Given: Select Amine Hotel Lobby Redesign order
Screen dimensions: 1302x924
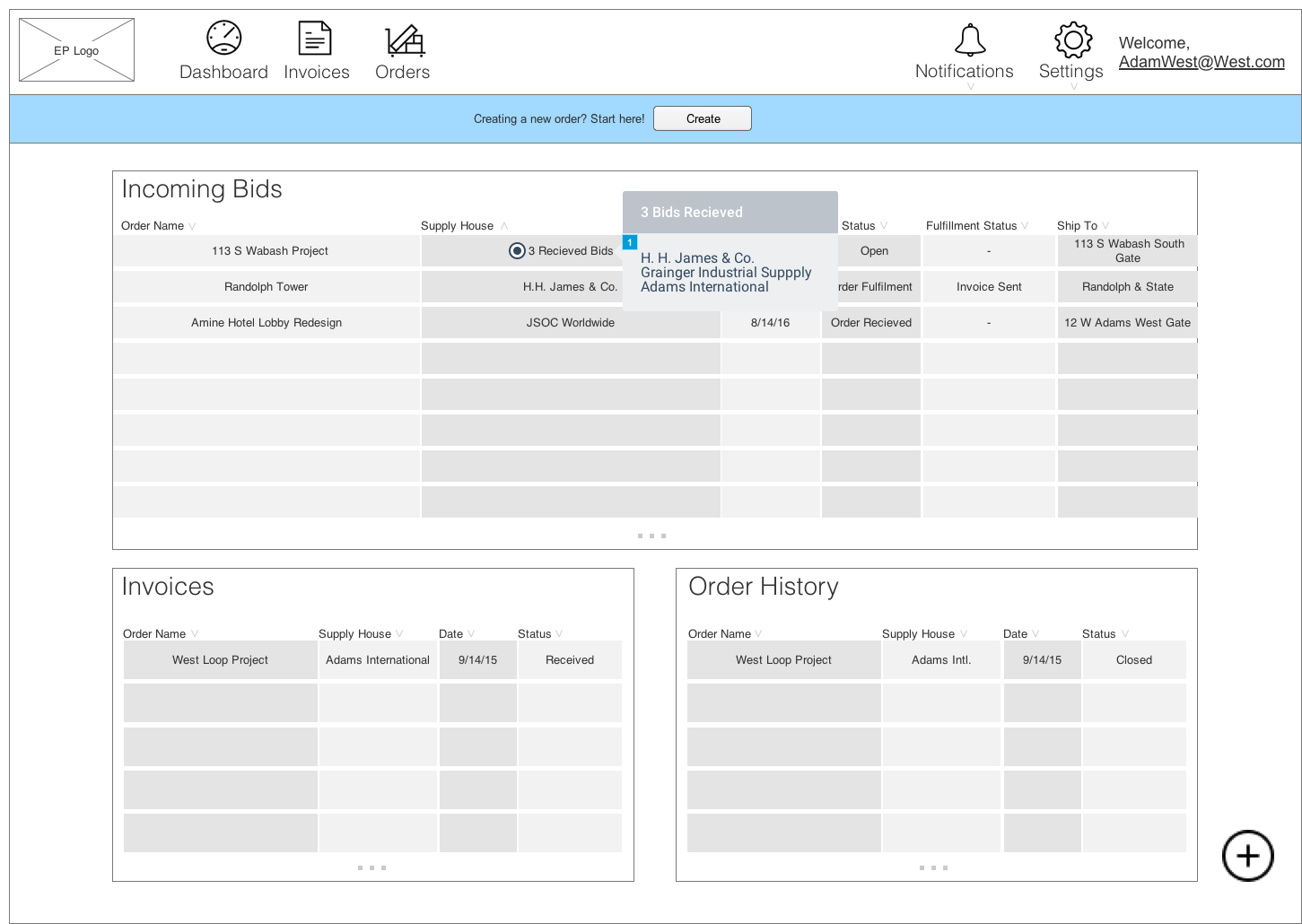Looking at the screenshot, I should click(267, 323).
